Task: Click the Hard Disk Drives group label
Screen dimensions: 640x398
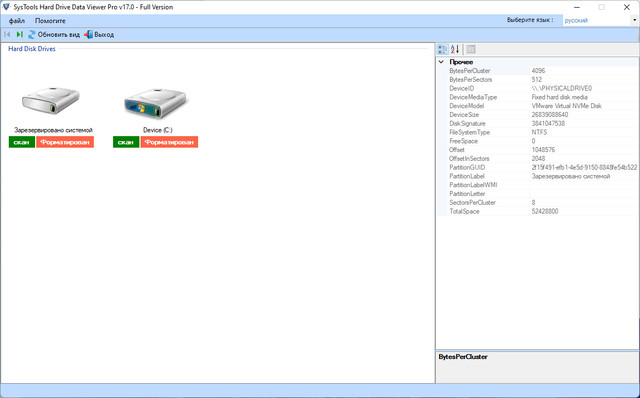Action: 32,49
